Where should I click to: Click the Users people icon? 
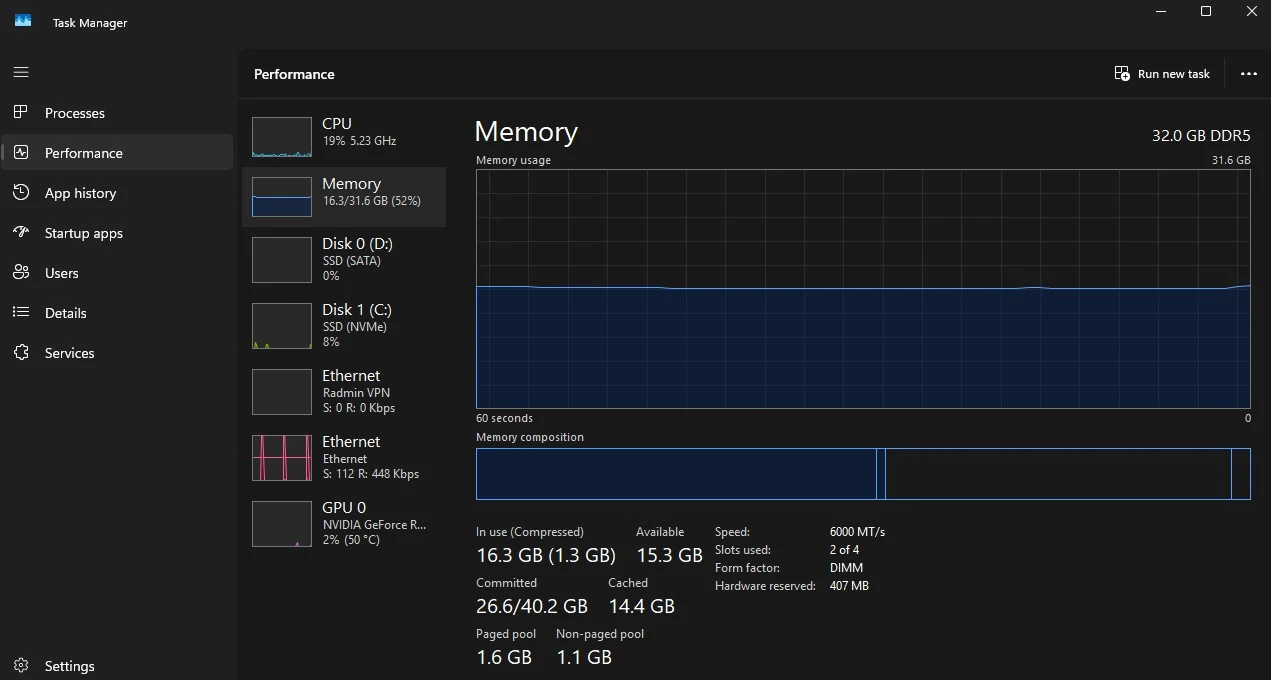coord(21,272)
